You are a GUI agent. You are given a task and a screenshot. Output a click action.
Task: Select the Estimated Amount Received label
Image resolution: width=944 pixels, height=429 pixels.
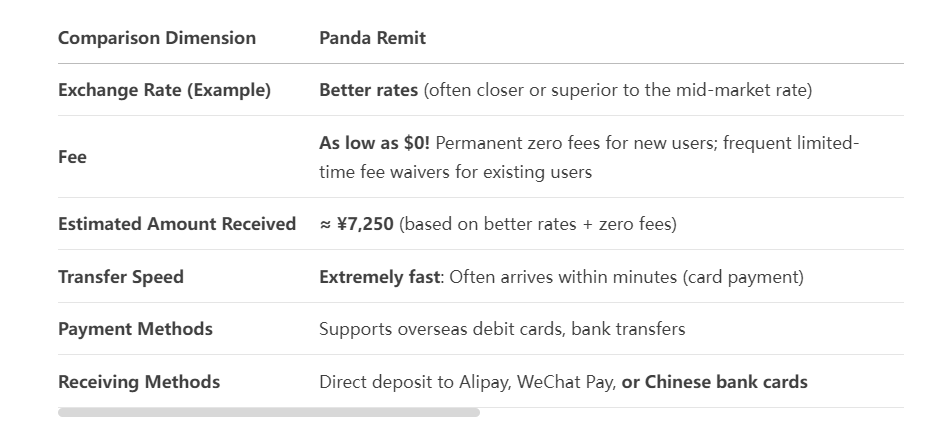tap(177, 224)
